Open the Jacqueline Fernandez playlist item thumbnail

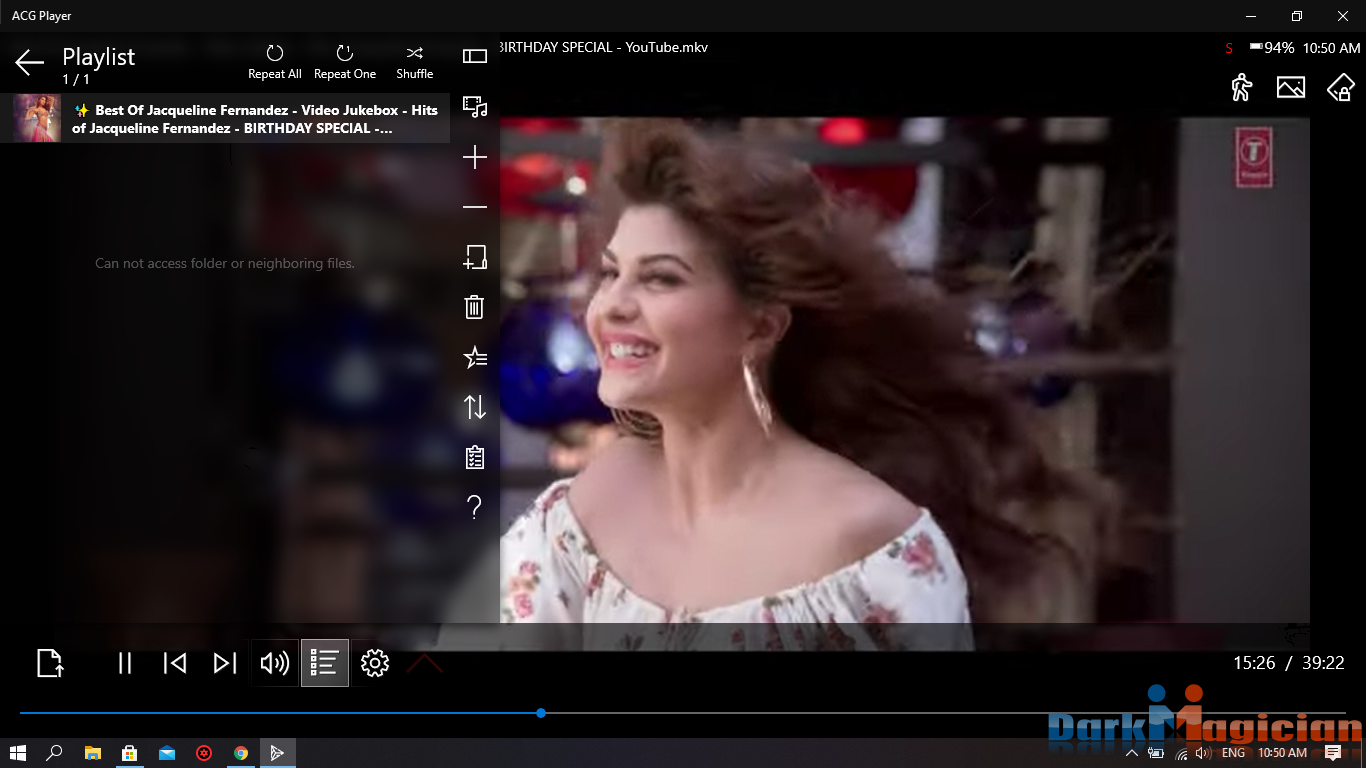coord(37,118)
